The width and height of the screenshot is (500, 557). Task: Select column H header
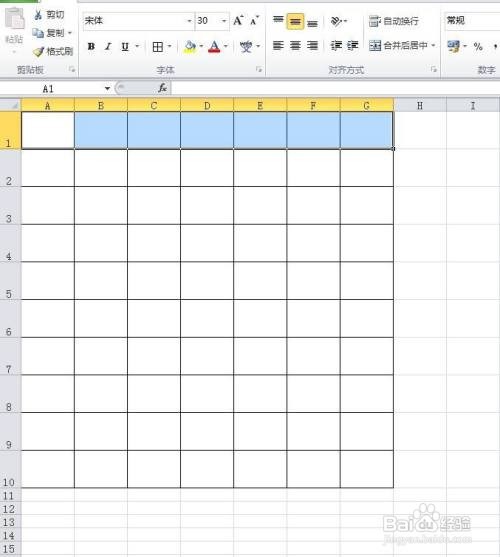tap(420, 106)
